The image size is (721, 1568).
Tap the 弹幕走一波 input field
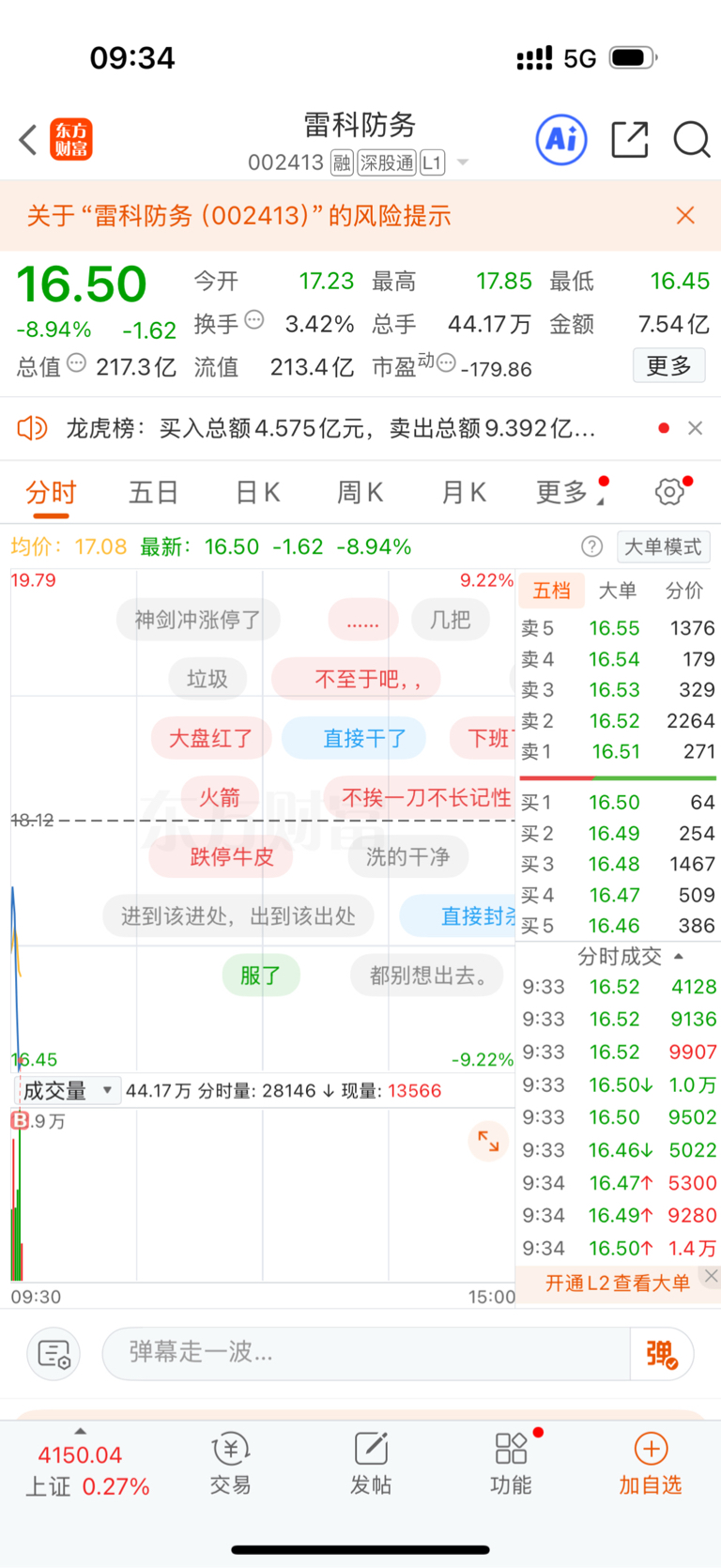click(x=366, y=1353)
